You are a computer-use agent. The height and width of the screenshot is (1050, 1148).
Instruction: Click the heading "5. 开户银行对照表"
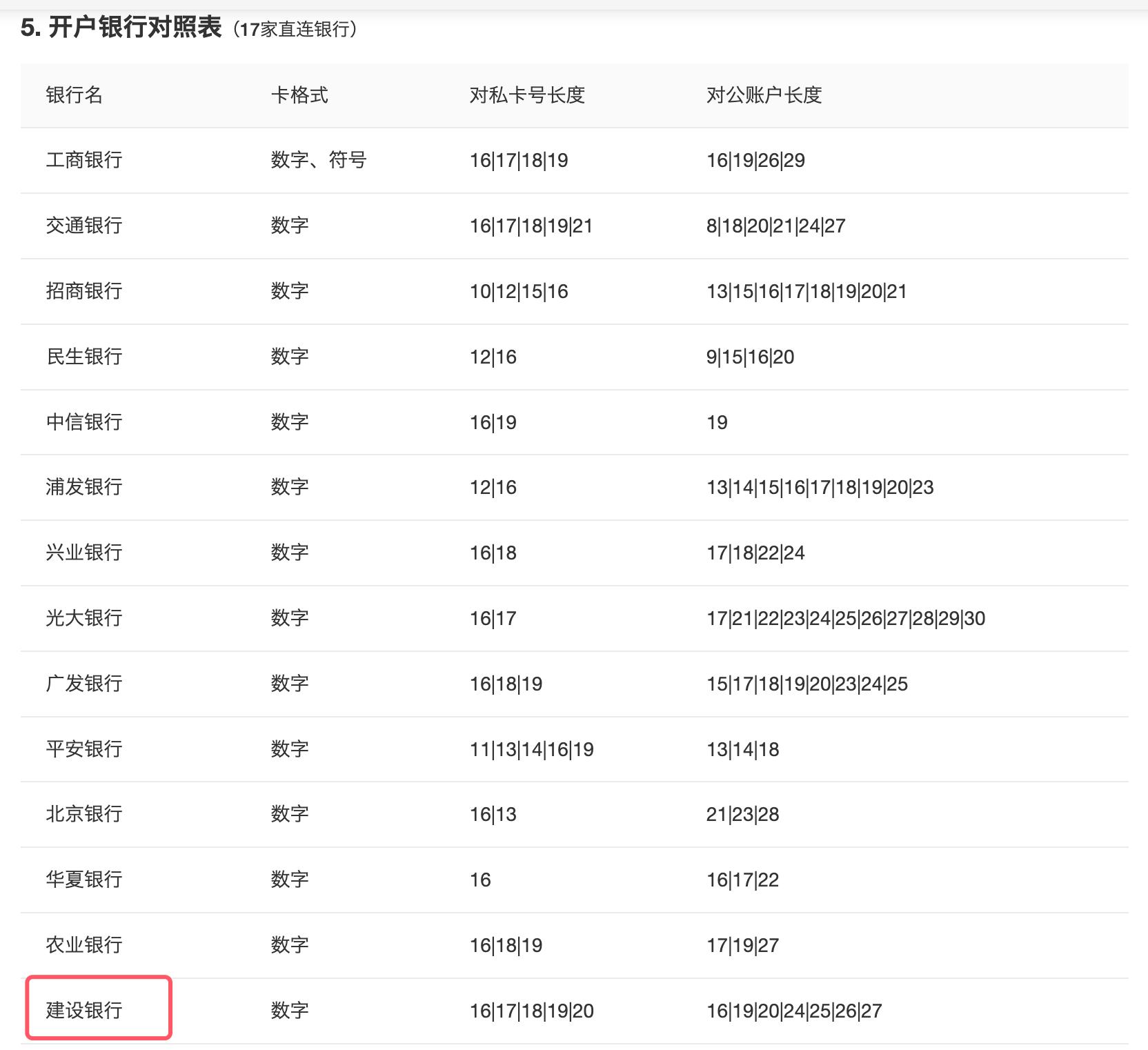tap(121, 28)
